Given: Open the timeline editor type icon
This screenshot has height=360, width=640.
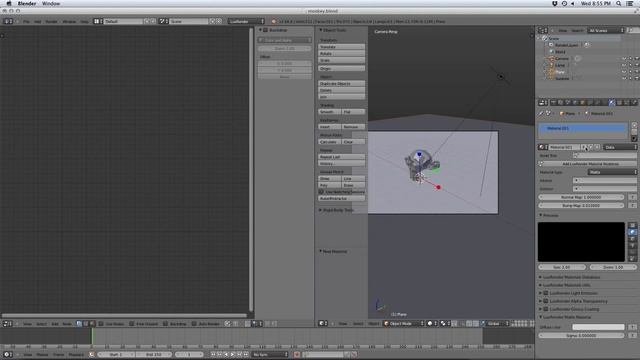Looking at the screenshot, I should 8,354.
